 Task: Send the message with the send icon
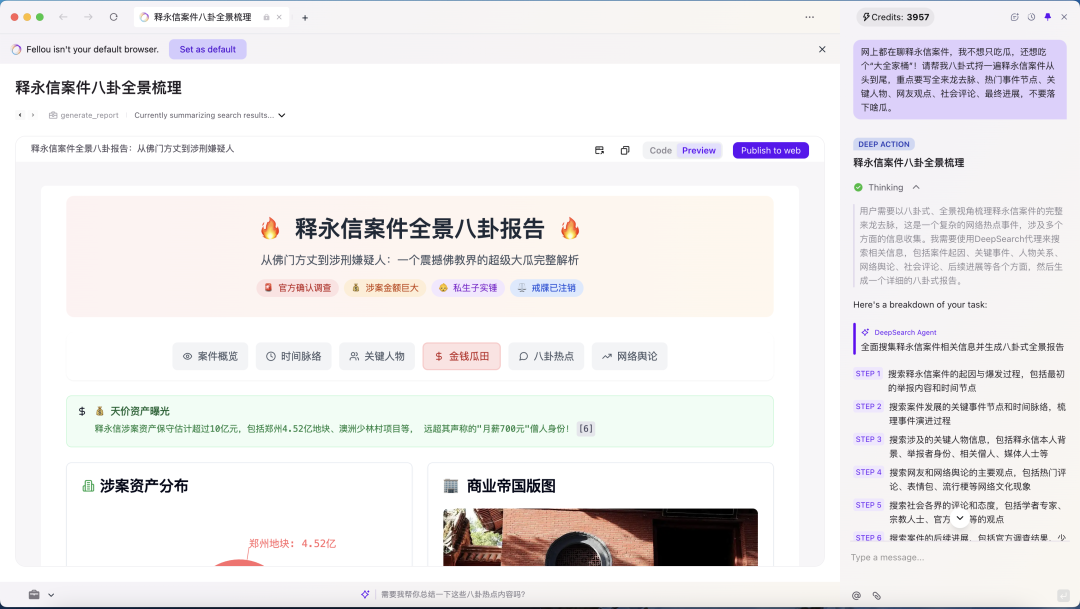(x=1066, y=595)
